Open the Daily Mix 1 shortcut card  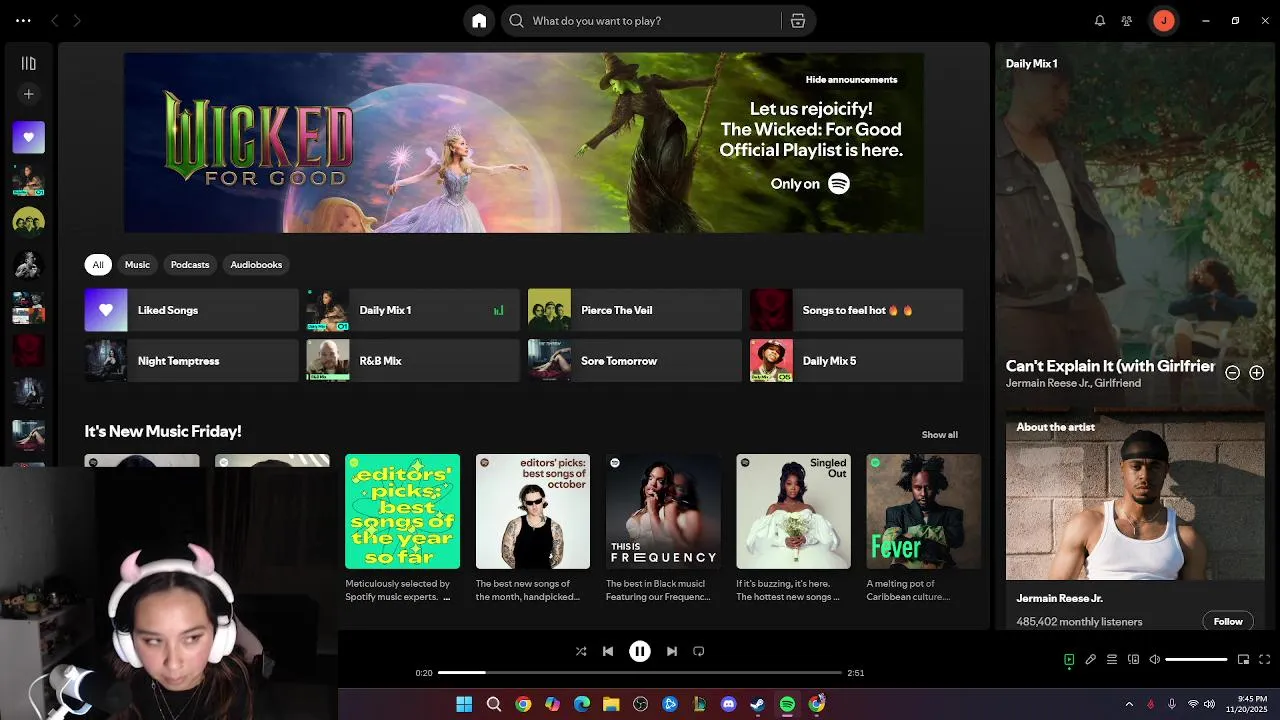tap(413, 310)
